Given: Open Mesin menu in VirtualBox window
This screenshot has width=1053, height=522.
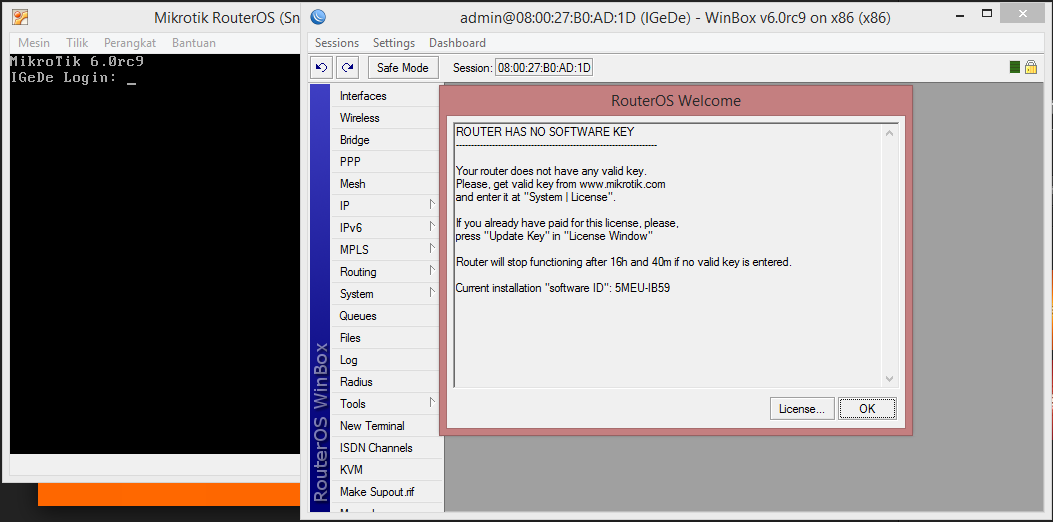Looking at the screenshot, I should point(34,42).
